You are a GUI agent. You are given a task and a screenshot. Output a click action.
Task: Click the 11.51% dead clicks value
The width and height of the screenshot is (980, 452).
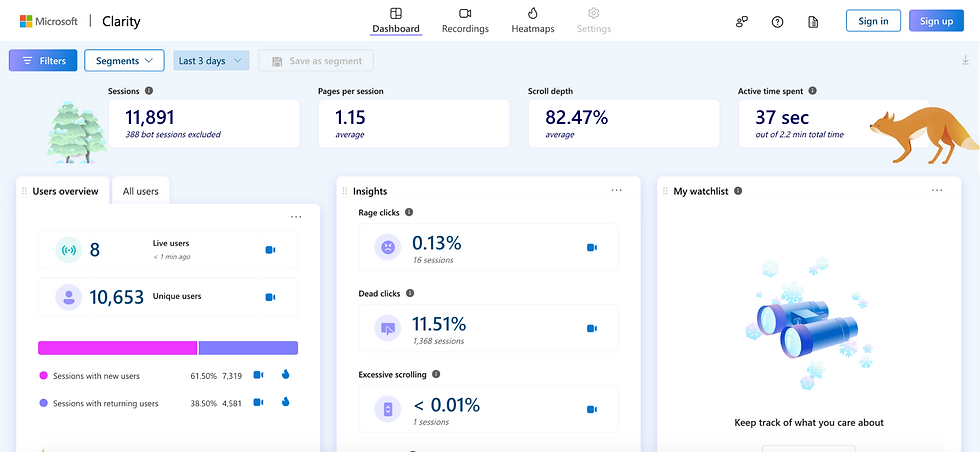tap(439, 324)
